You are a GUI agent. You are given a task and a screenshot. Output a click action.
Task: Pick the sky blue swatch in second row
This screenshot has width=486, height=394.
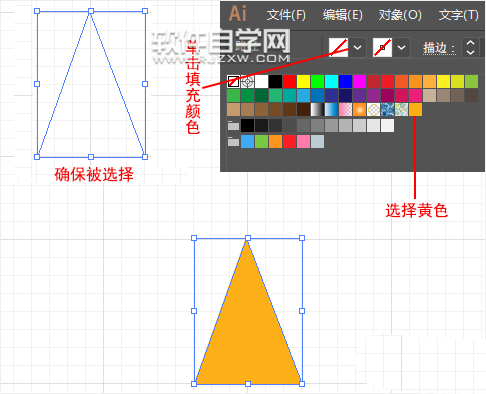pos(303,95)
